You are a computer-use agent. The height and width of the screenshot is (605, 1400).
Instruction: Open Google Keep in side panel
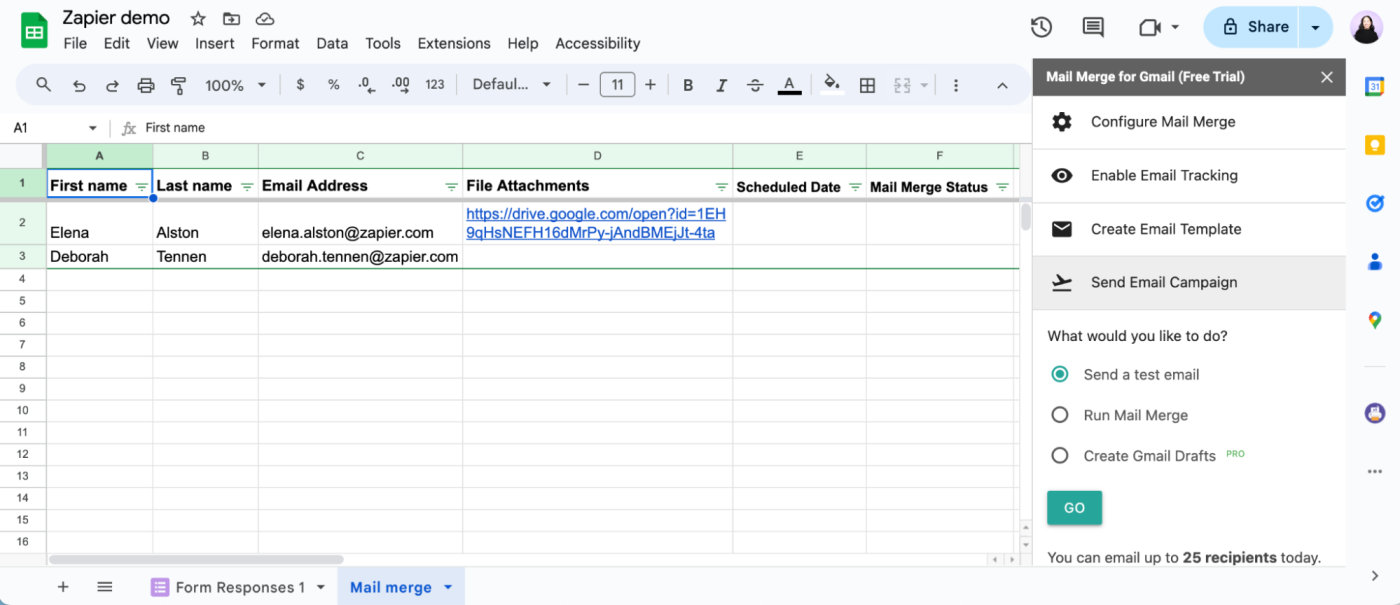1374,145
